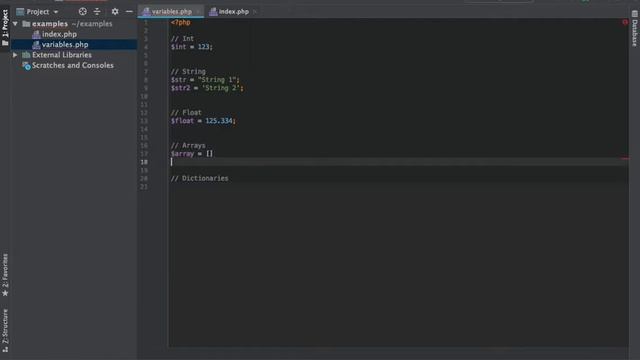The width and height of the screenshot is (640, 360).
Task: Click the locate/scroll from source icon
Action: point(82,12)
